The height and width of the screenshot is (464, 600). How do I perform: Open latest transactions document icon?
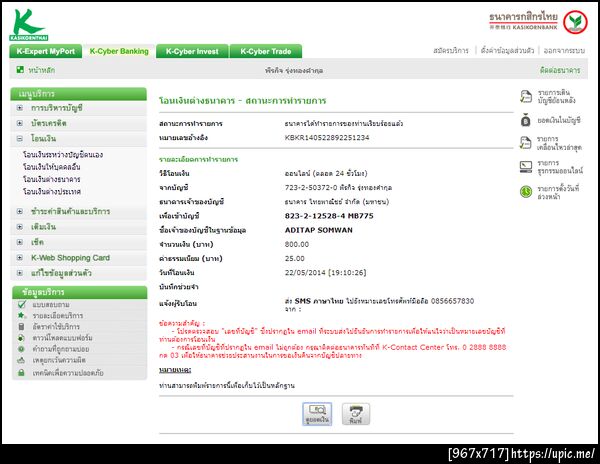526,143
